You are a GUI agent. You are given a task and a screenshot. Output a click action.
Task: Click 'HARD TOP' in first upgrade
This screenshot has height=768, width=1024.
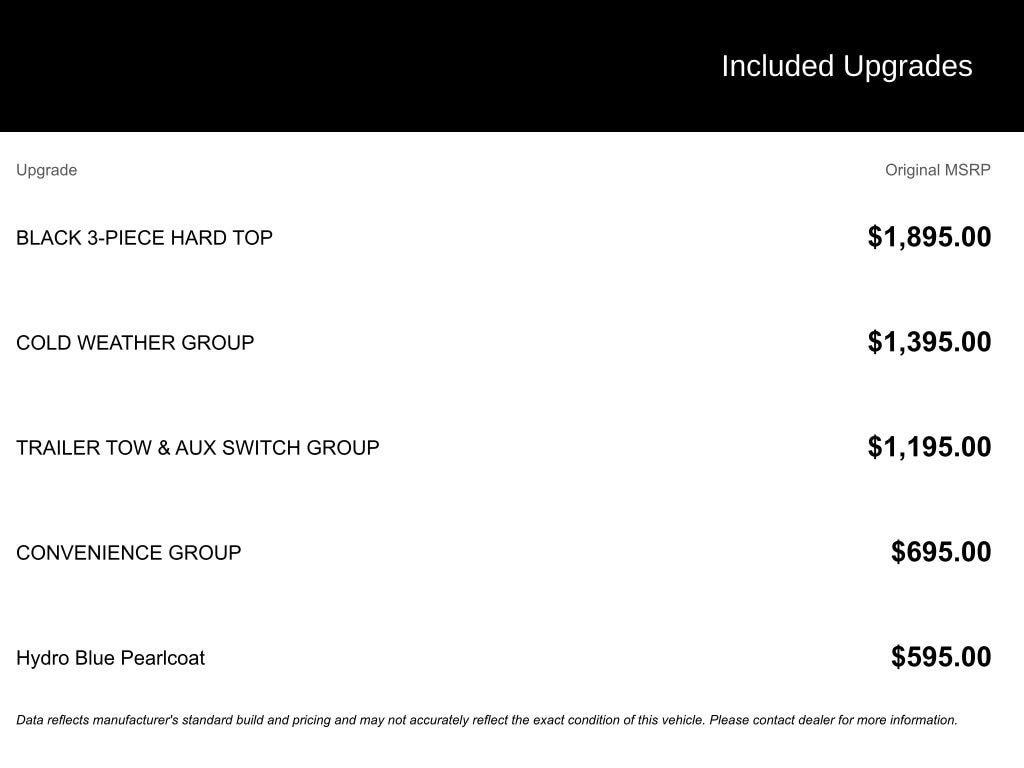(x=221, y=238)
